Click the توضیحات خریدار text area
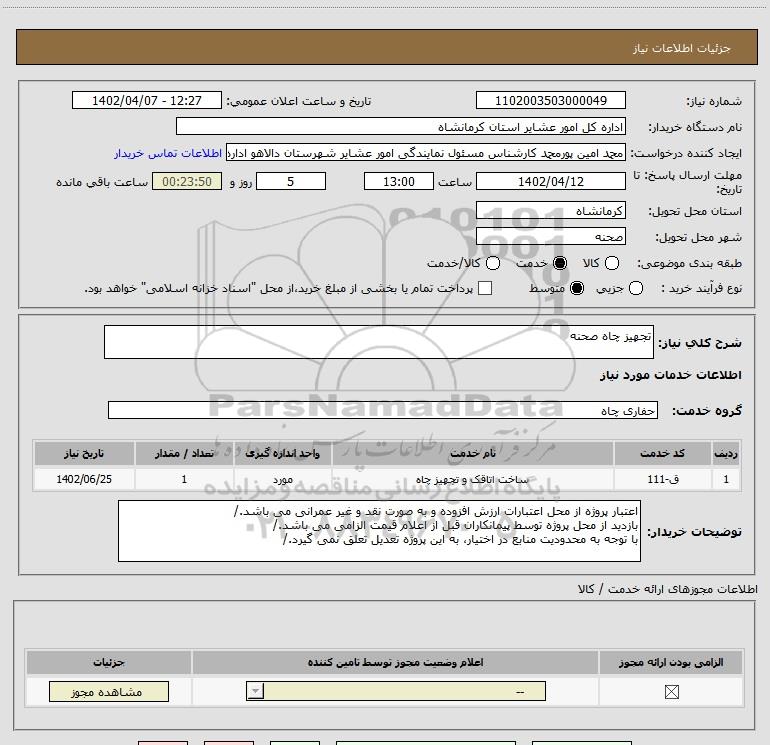 [x=379, y=531]
